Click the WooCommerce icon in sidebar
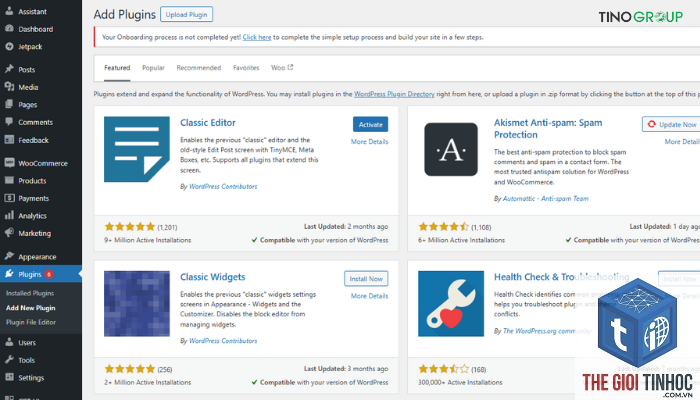Image resolution: width=700 pixels, height=400 pixels. point(9,163)
